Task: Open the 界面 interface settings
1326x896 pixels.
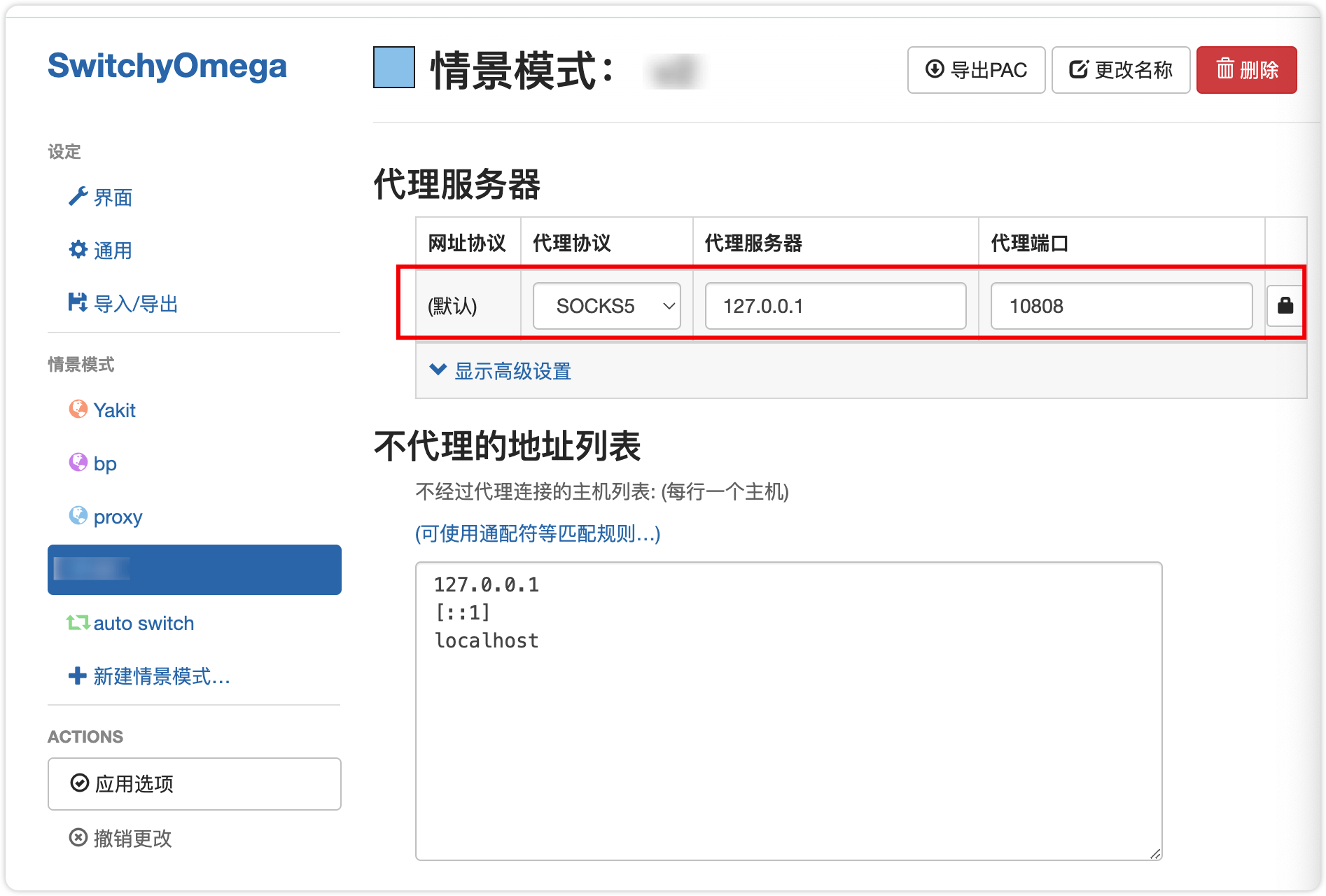Action: tap(113, 197)
